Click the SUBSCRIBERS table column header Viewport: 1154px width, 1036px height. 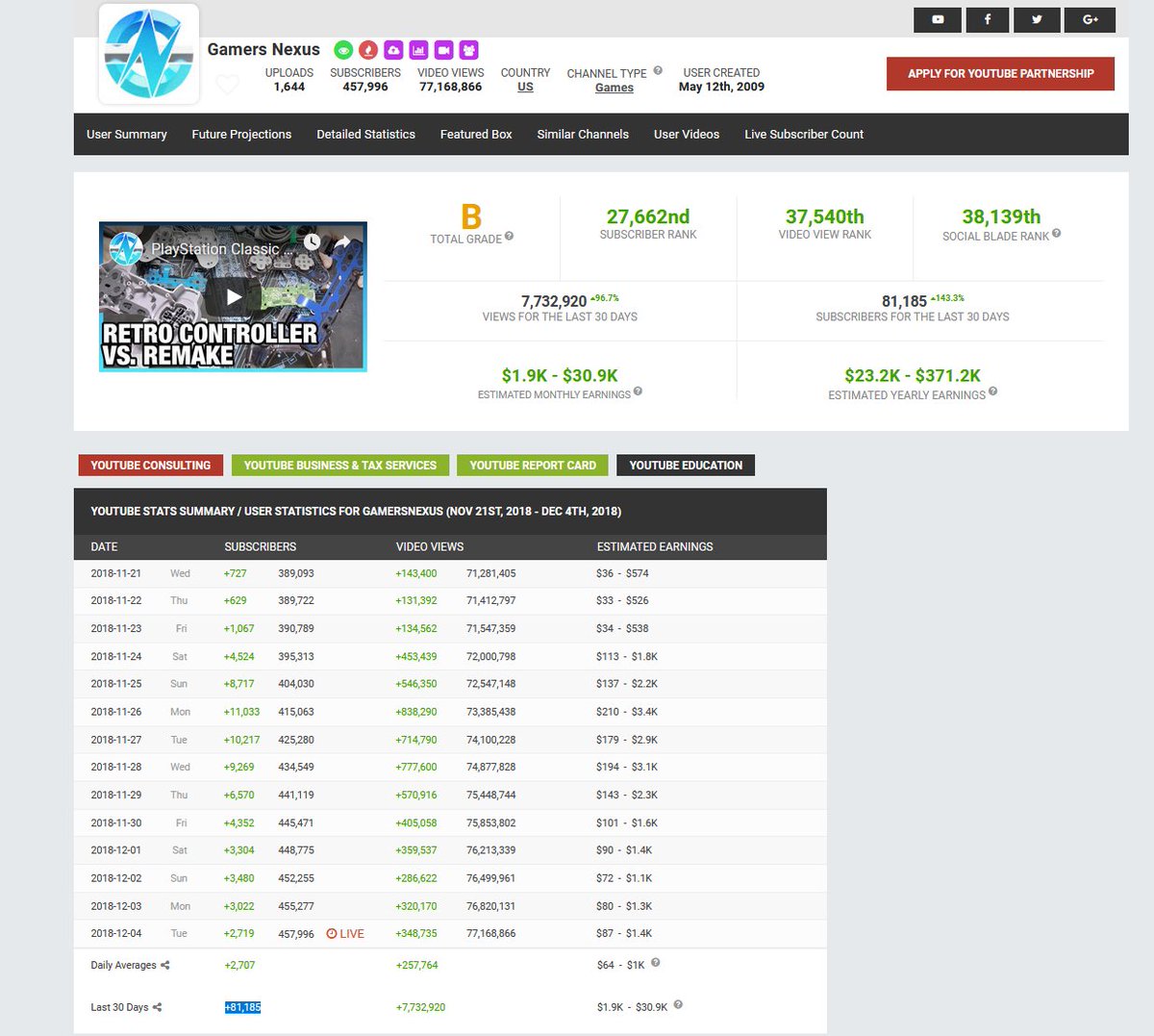pos(261,546)
